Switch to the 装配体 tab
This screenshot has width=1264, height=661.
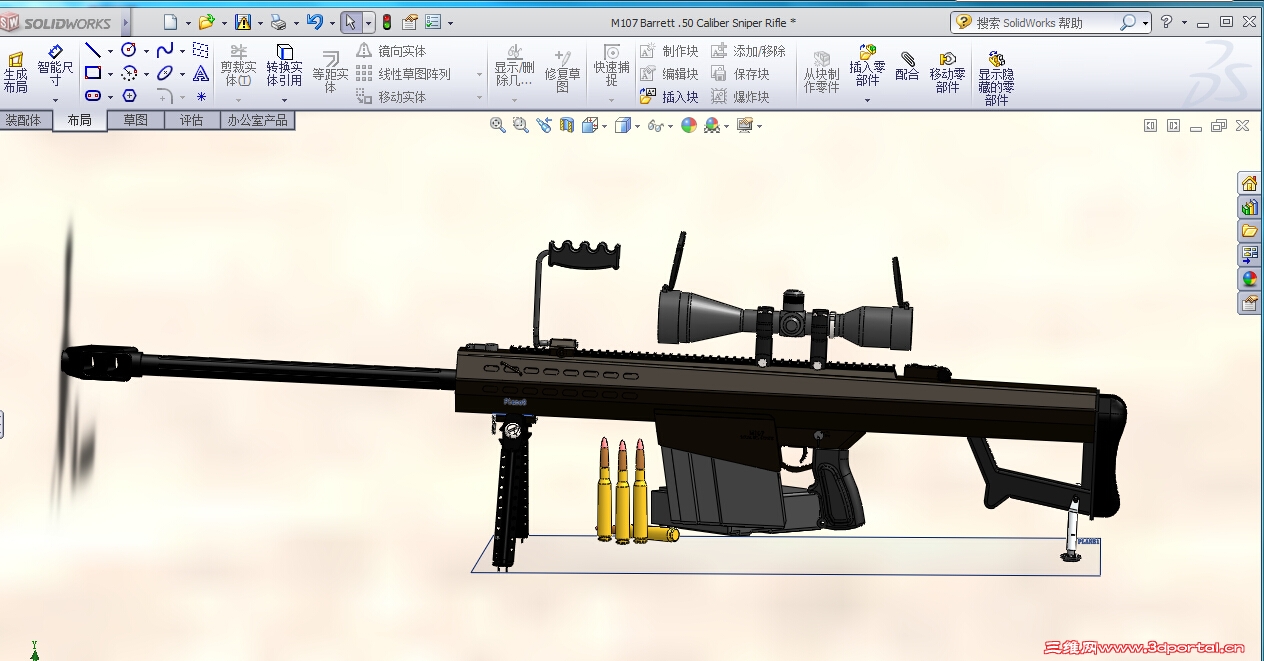click(x=23, y=120)
